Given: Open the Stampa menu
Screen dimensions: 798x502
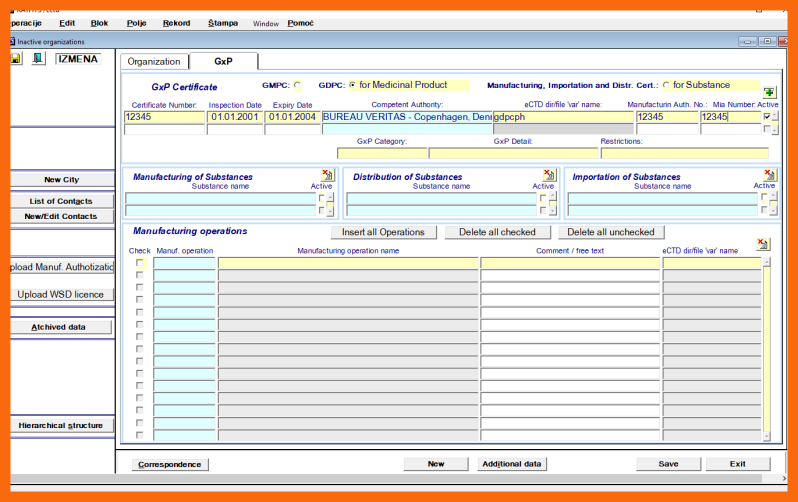Looking at the screenshot, I should pos(223,22).
